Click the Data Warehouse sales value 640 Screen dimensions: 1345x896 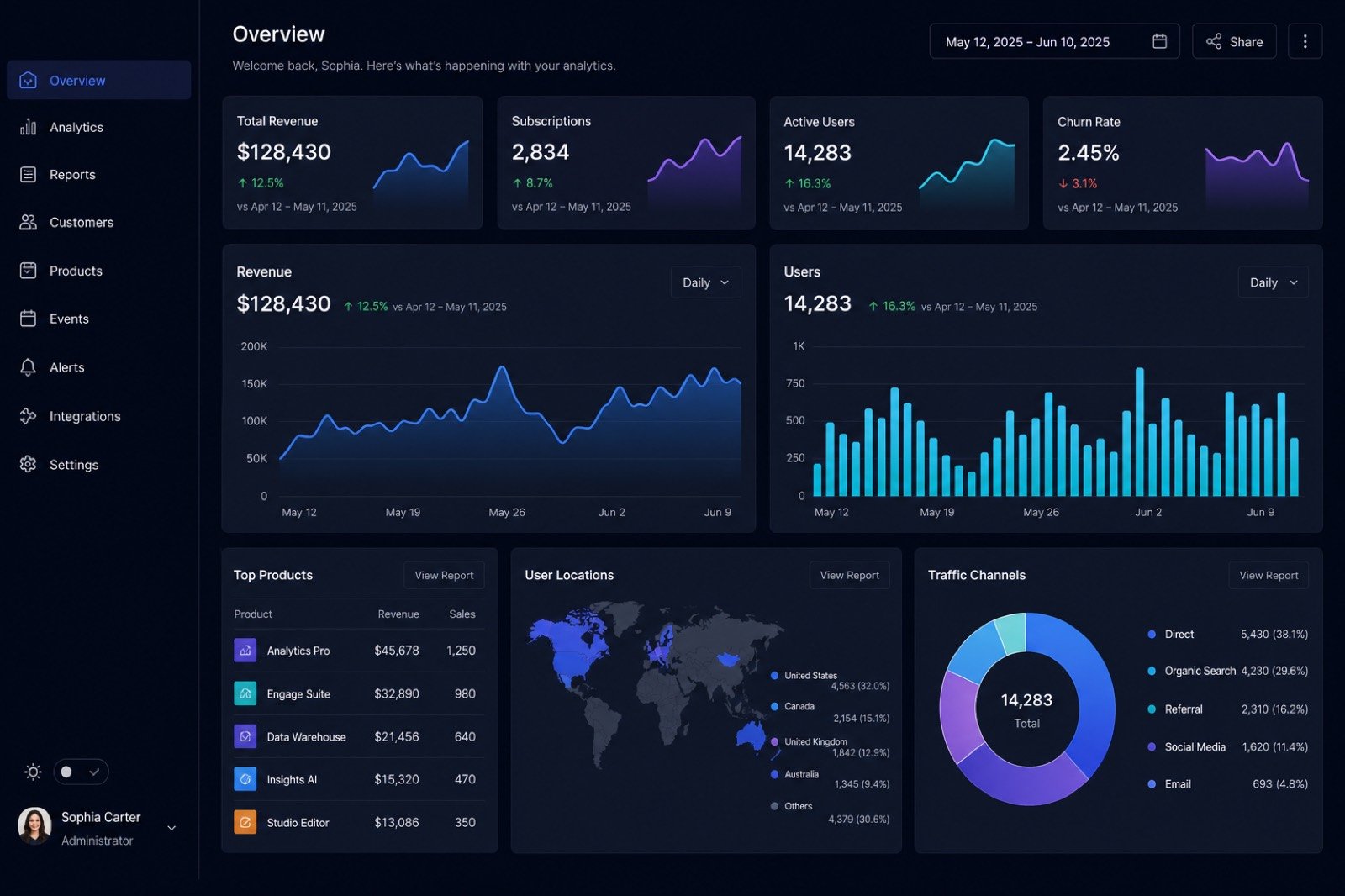(465, 736)
